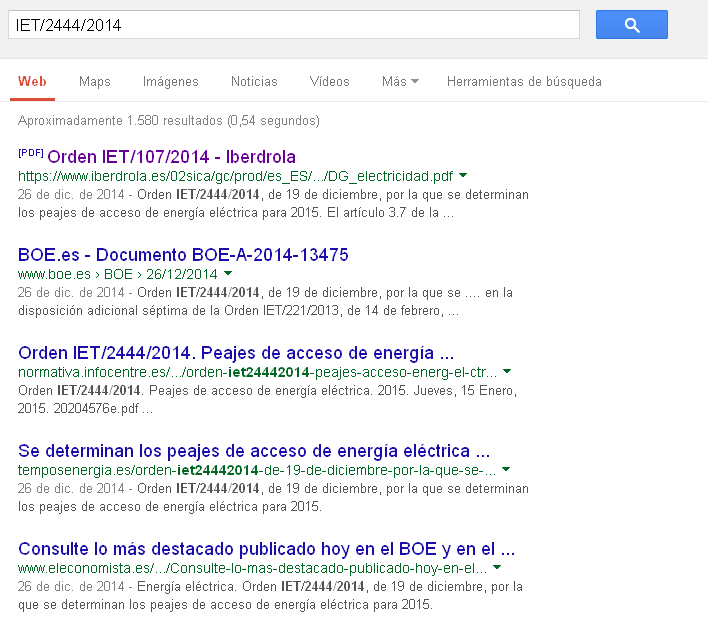The width and height of the screenshot is (708, 622).
Task: Click the snippet mentioning Orden IET/221/2013
Action: [x=265, y=302]
